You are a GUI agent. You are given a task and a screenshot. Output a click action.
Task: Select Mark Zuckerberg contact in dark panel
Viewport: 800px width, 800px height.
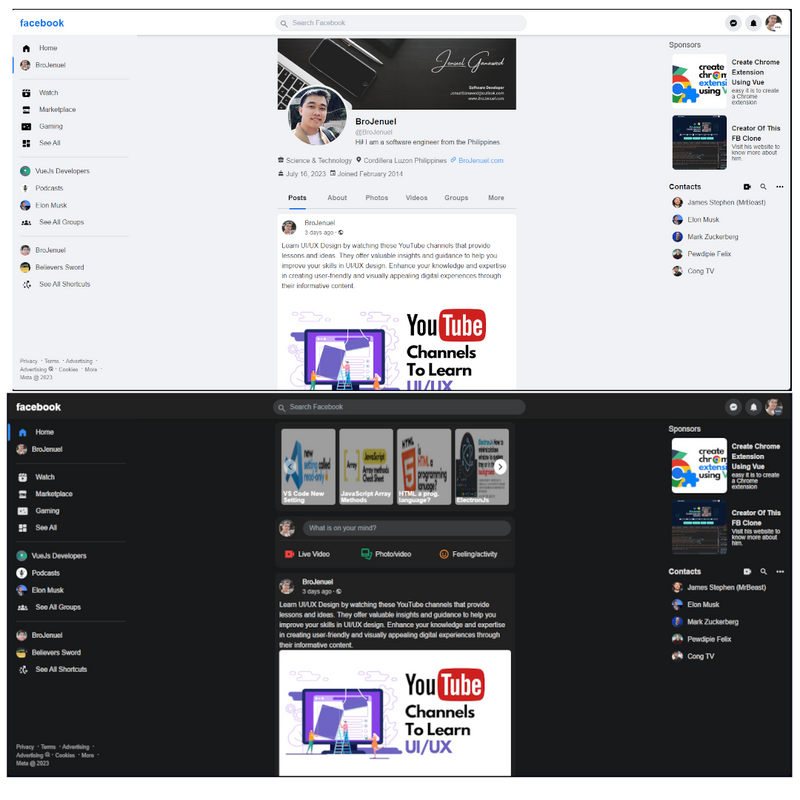point(705,622)
